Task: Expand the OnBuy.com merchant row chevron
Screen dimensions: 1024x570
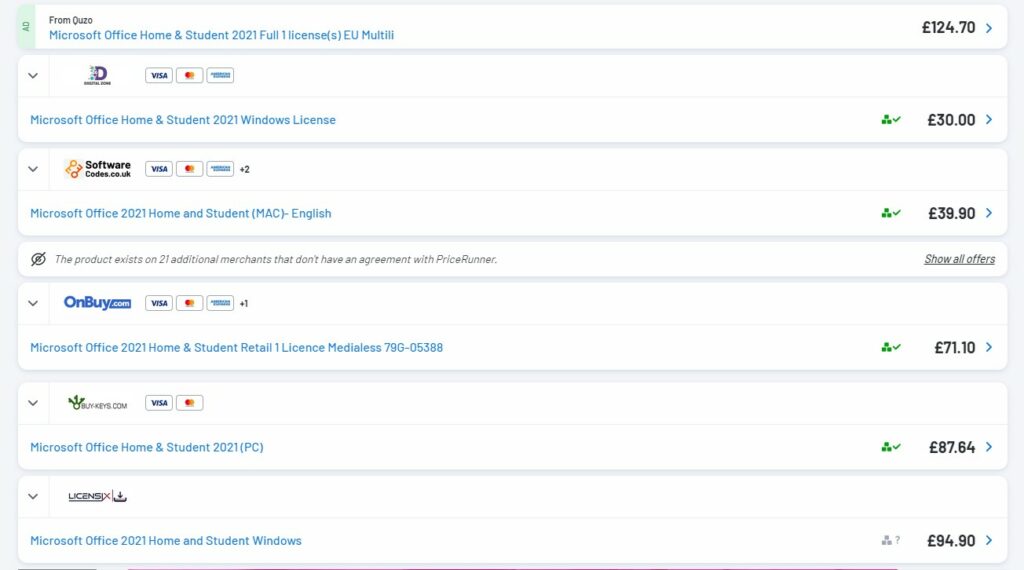Action: (x=33, y=303)
